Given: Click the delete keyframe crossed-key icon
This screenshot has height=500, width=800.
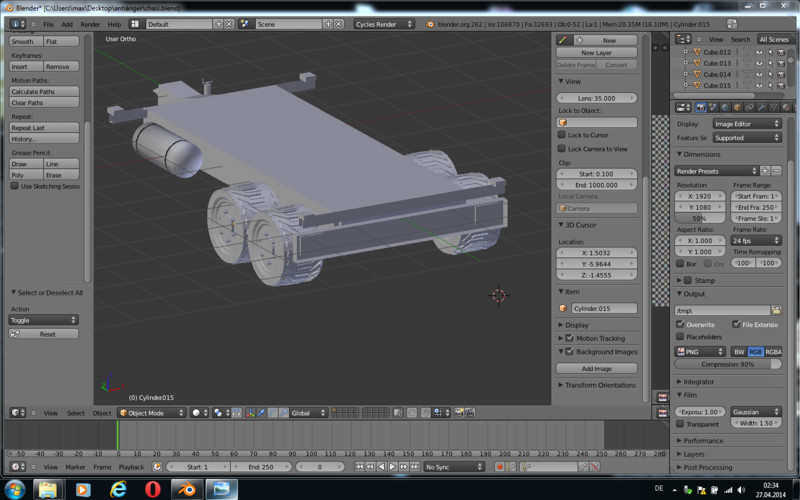Looking at the screenshot, I should pos(594,467).
